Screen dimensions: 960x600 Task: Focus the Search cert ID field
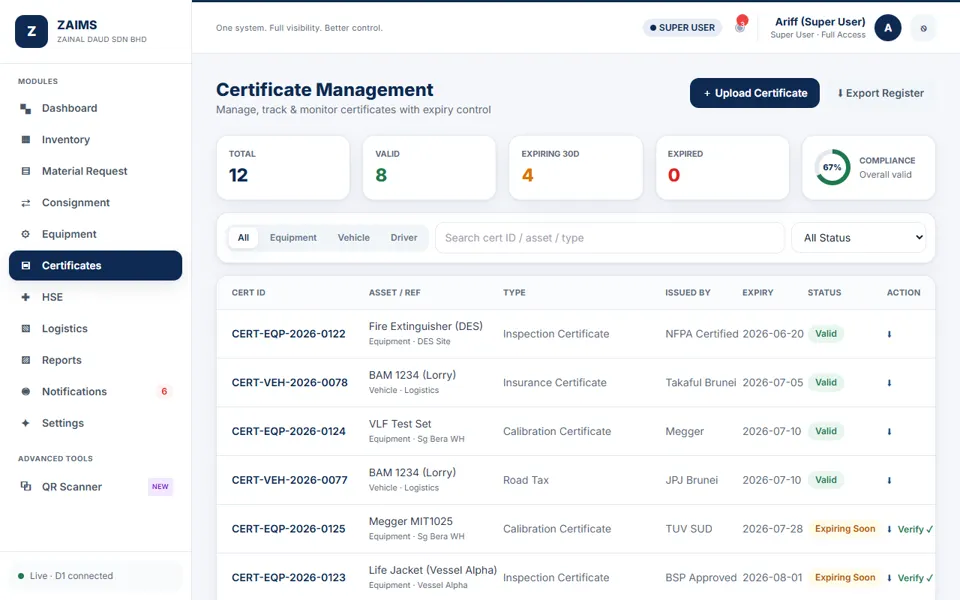point(610,238)
